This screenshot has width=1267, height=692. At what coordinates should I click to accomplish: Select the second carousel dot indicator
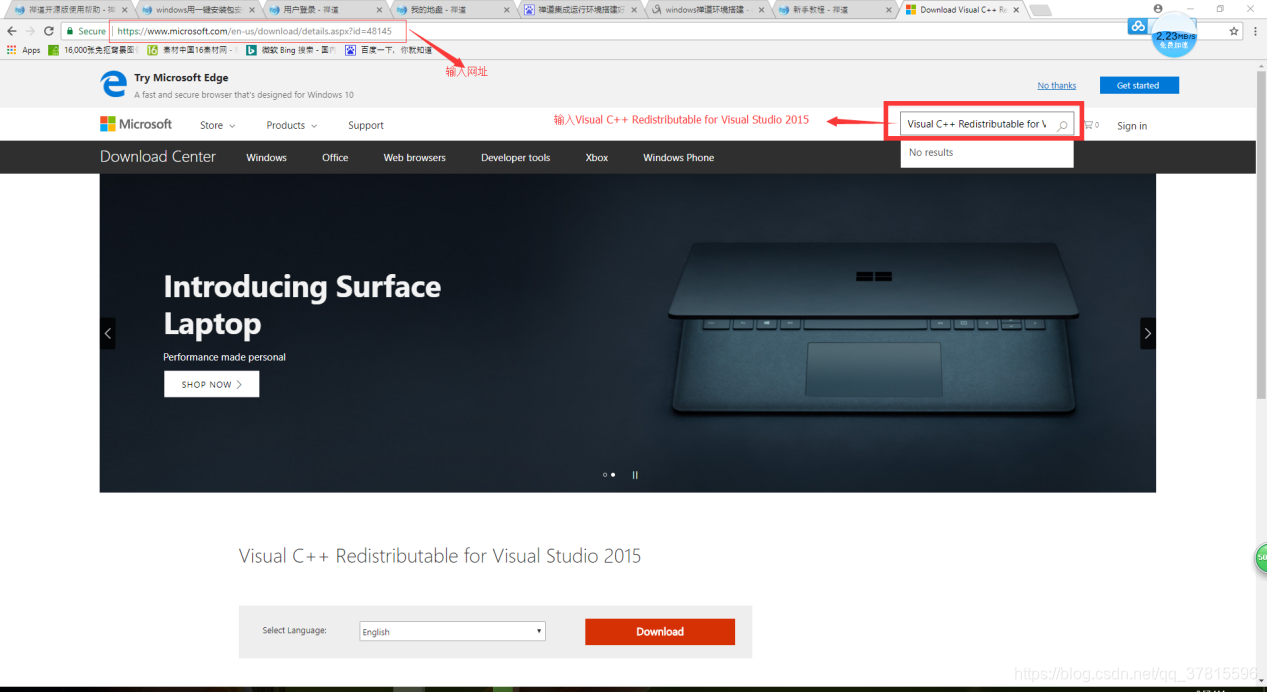click(x=613, y=475)
